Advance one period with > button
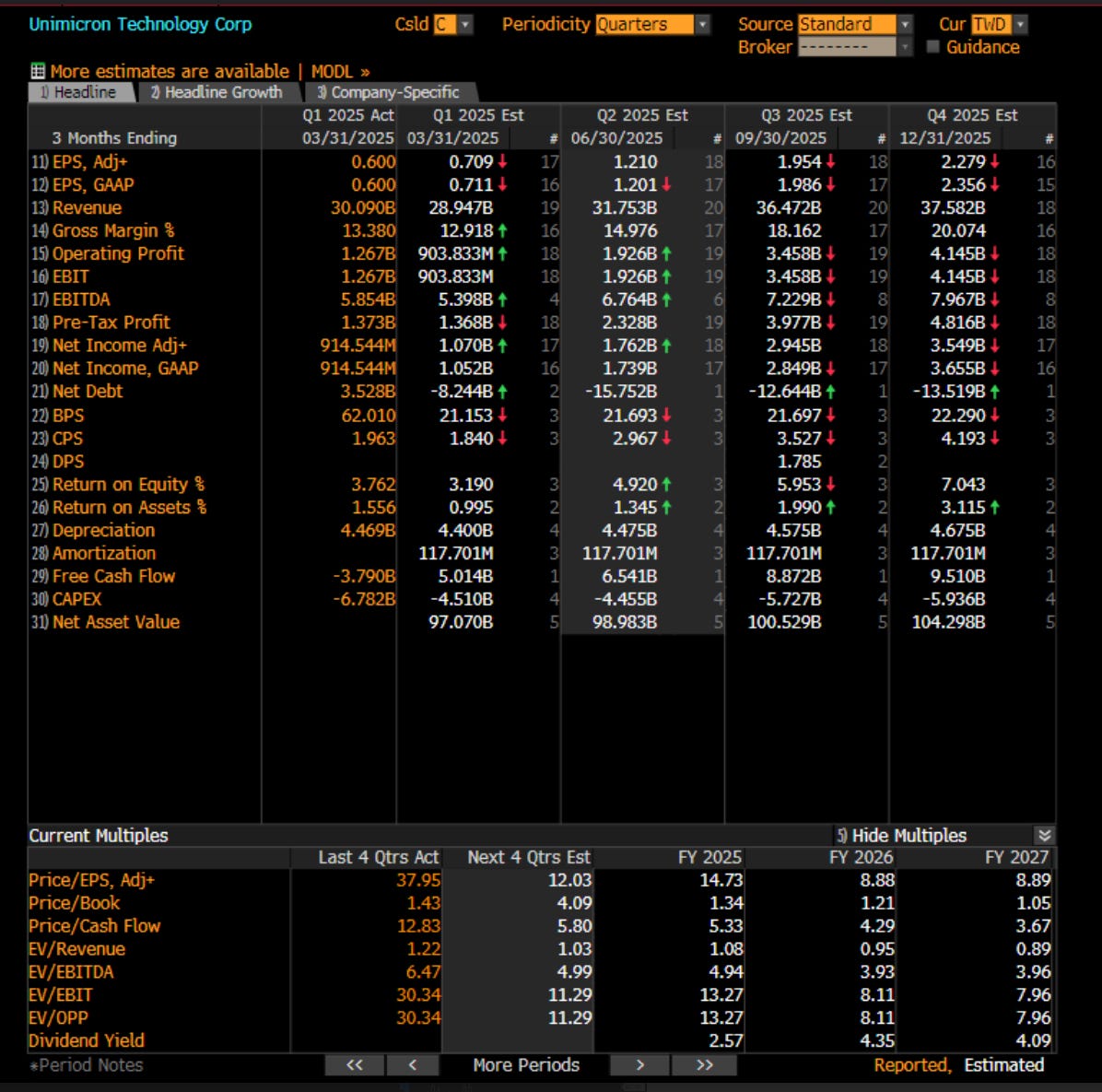Image resolution: width=1102 pixels, height=1092 pixels. click(x=639, y=1065)
